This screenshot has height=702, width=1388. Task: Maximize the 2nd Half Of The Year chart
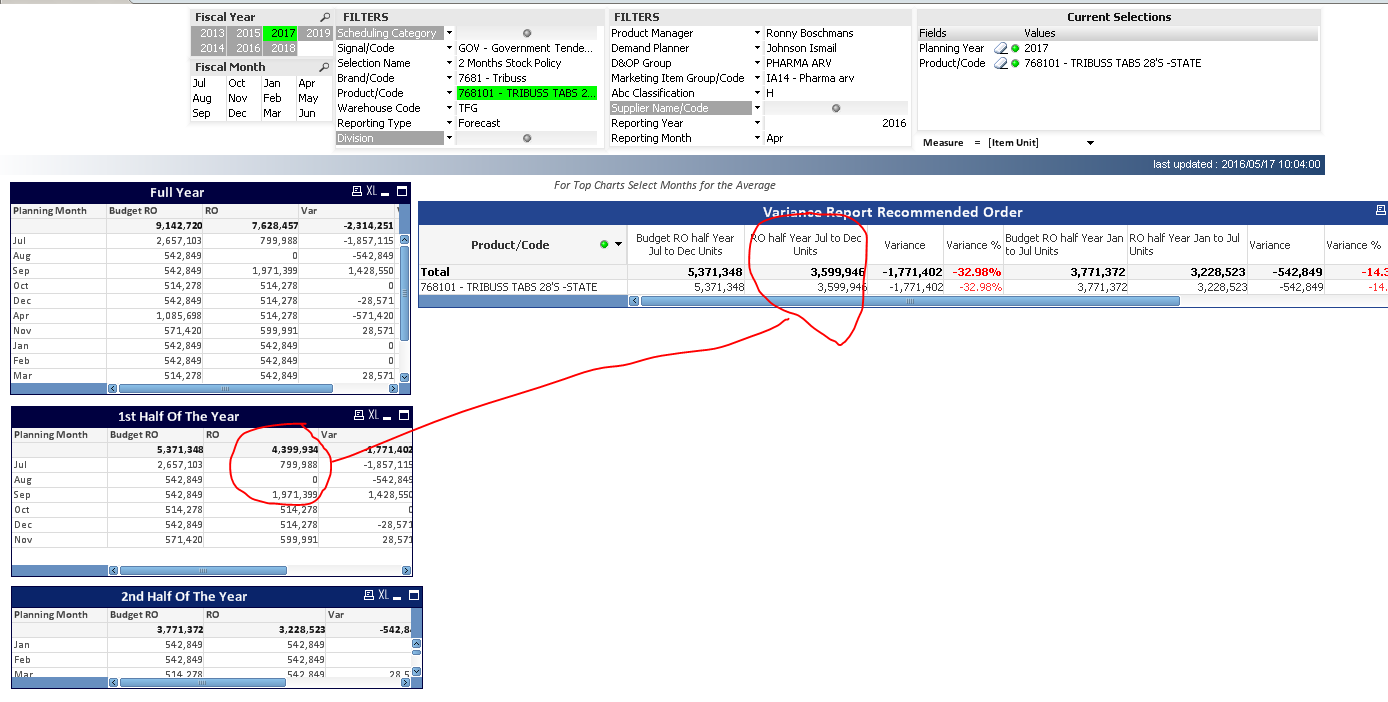(414, 595)
